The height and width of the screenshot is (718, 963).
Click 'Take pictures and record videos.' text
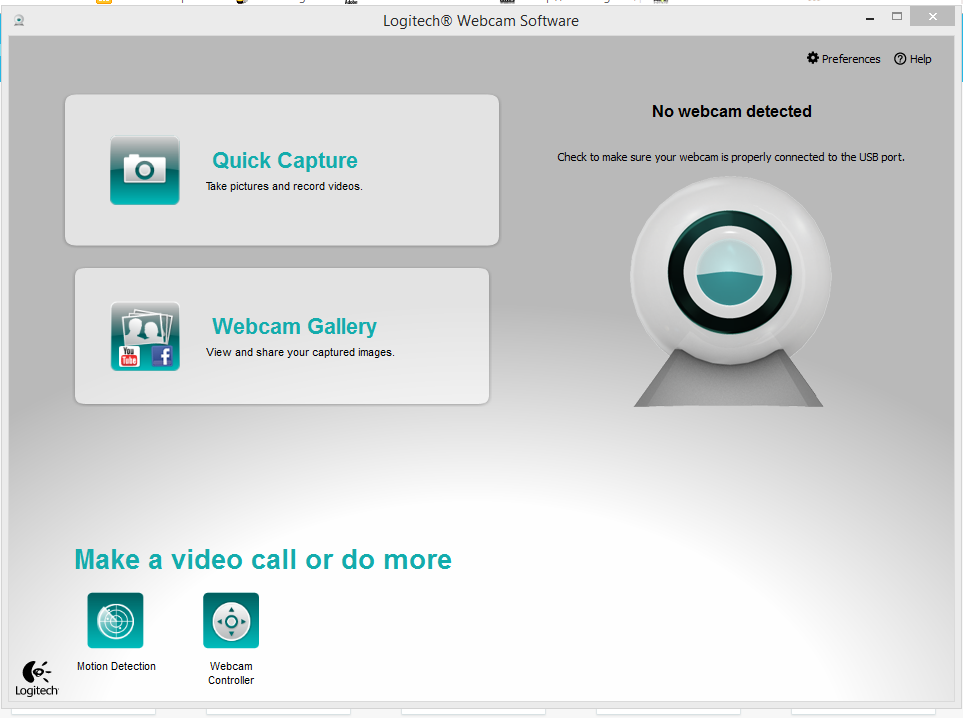point(284,186)
